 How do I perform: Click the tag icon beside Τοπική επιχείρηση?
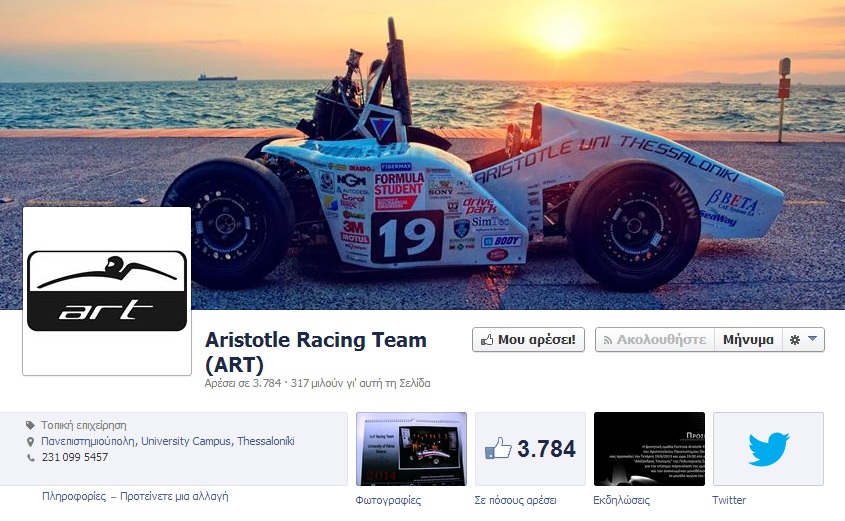pos(30,425)
